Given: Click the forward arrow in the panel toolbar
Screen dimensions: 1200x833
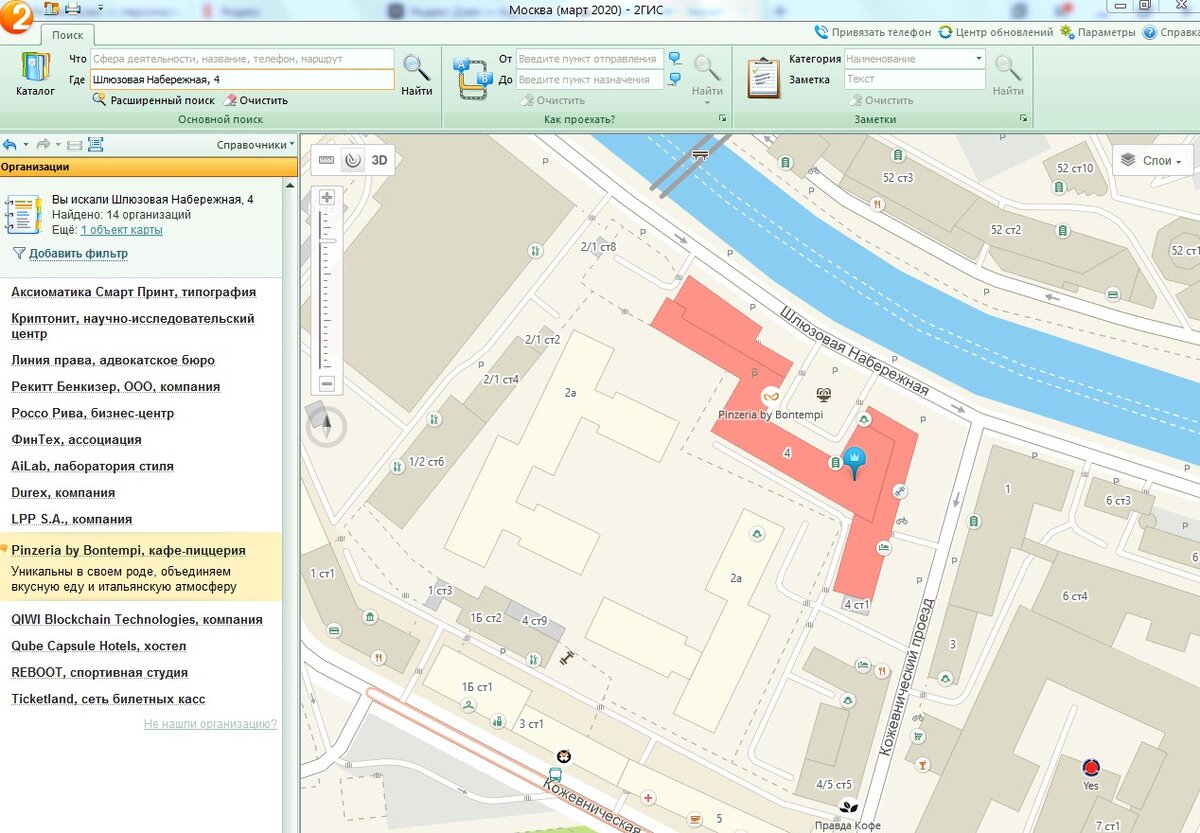Looking at the screenshot, I should (44, 144).
